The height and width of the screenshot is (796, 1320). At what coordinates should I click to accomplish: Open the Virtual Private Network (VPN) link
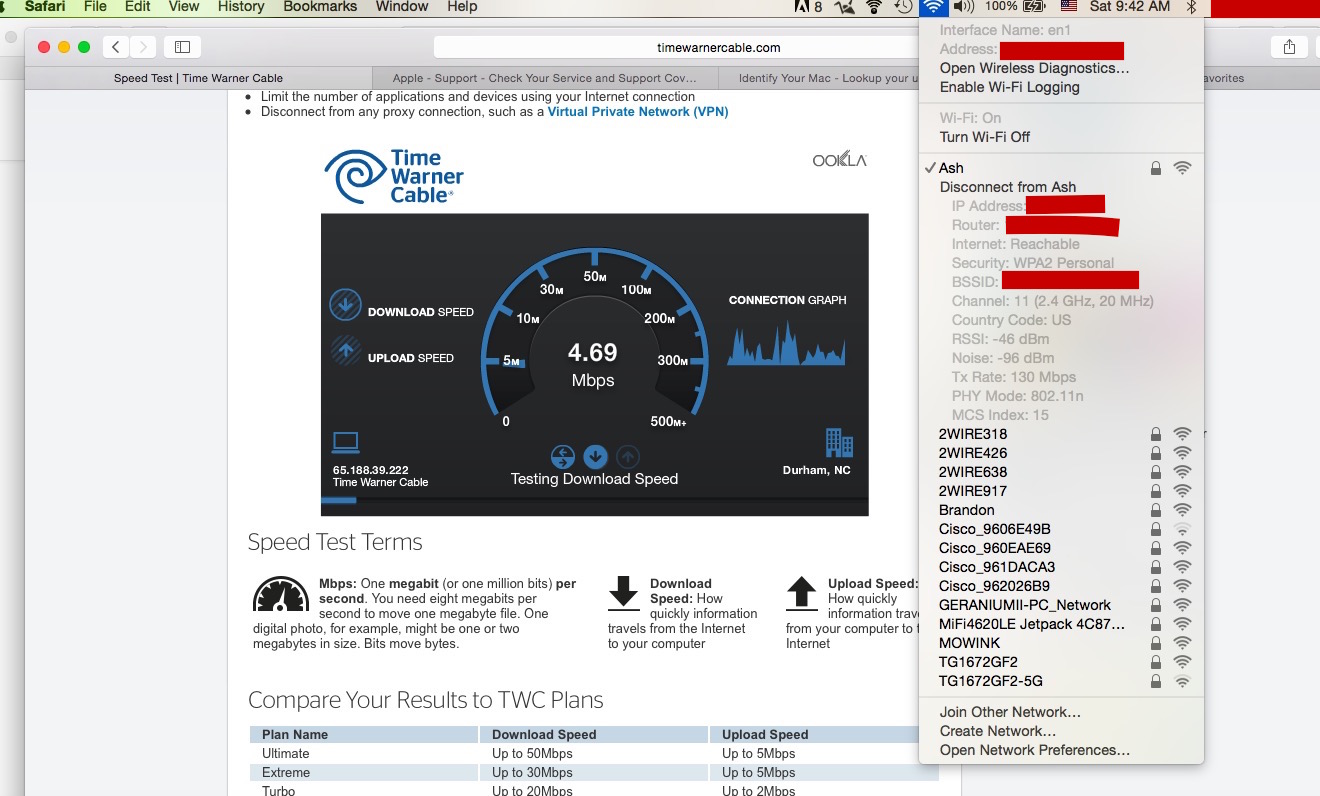point(638,112)
